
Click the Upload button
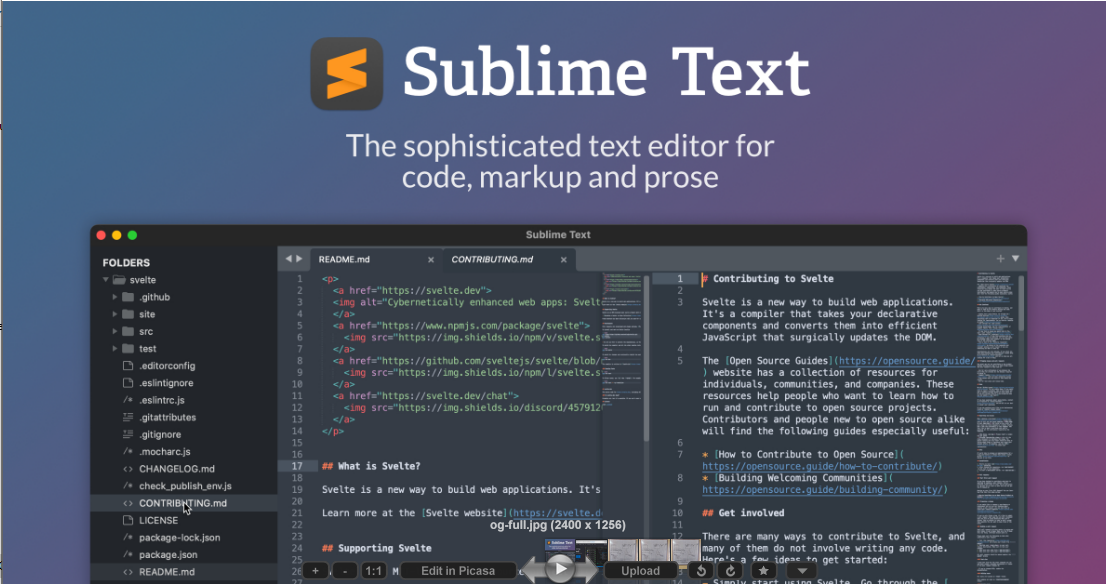click(640, 571)
